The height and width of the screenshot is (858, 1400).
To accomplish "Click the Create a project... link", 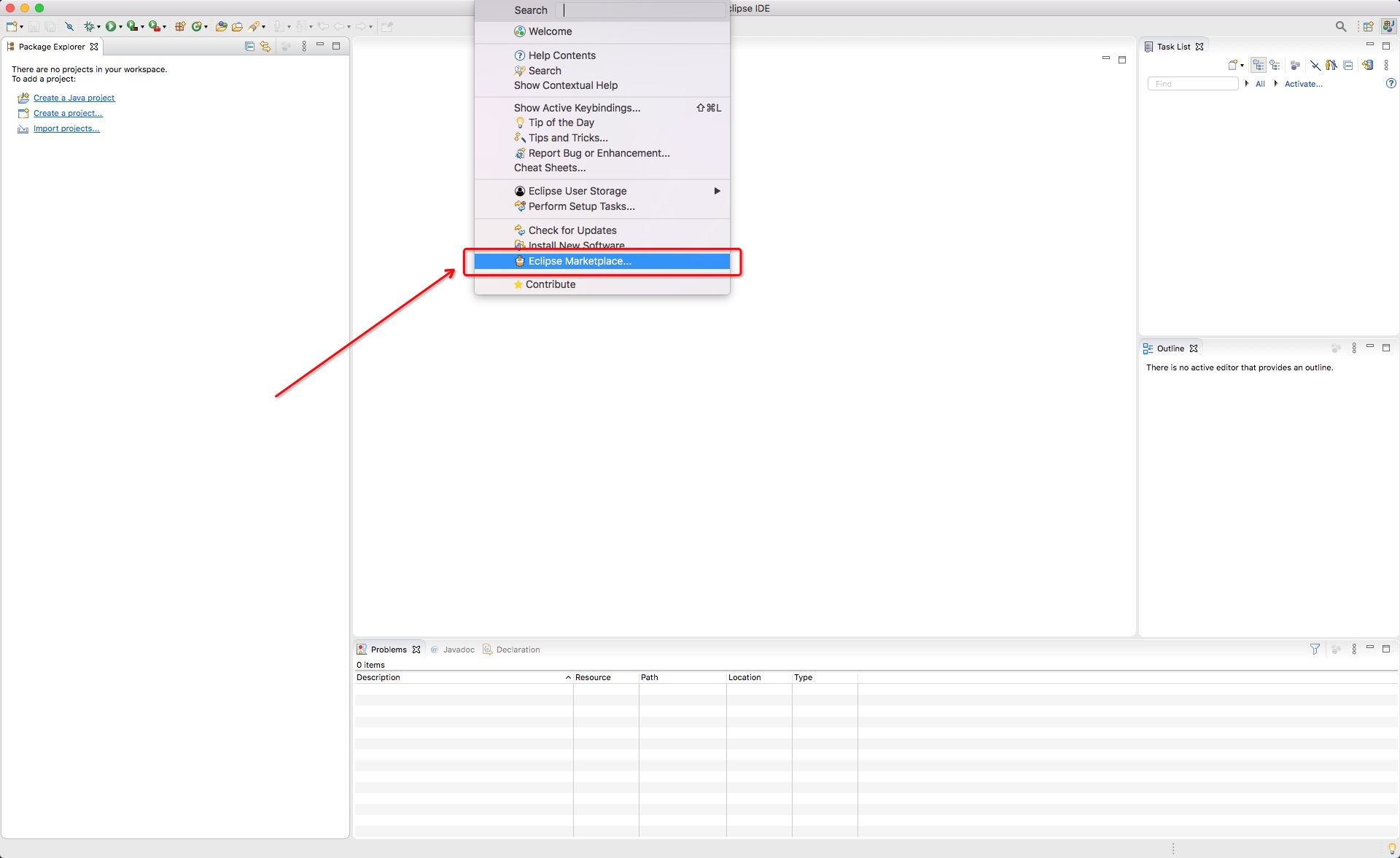I will pos(68,113).
